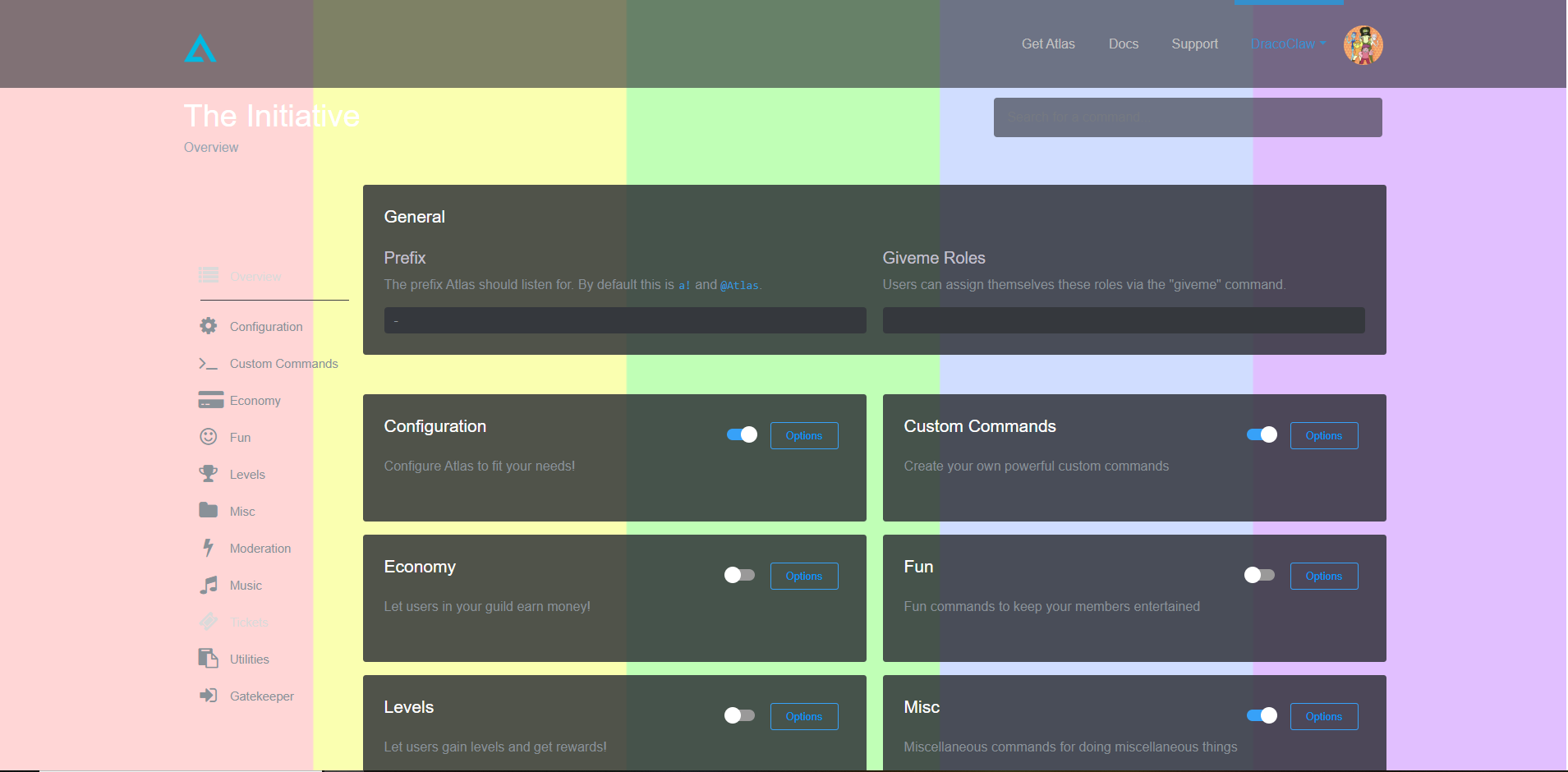This screenshot has width=1568, height=772.
Task: Enable the Economy plugin toggle
Action: [x=739, y=575]
